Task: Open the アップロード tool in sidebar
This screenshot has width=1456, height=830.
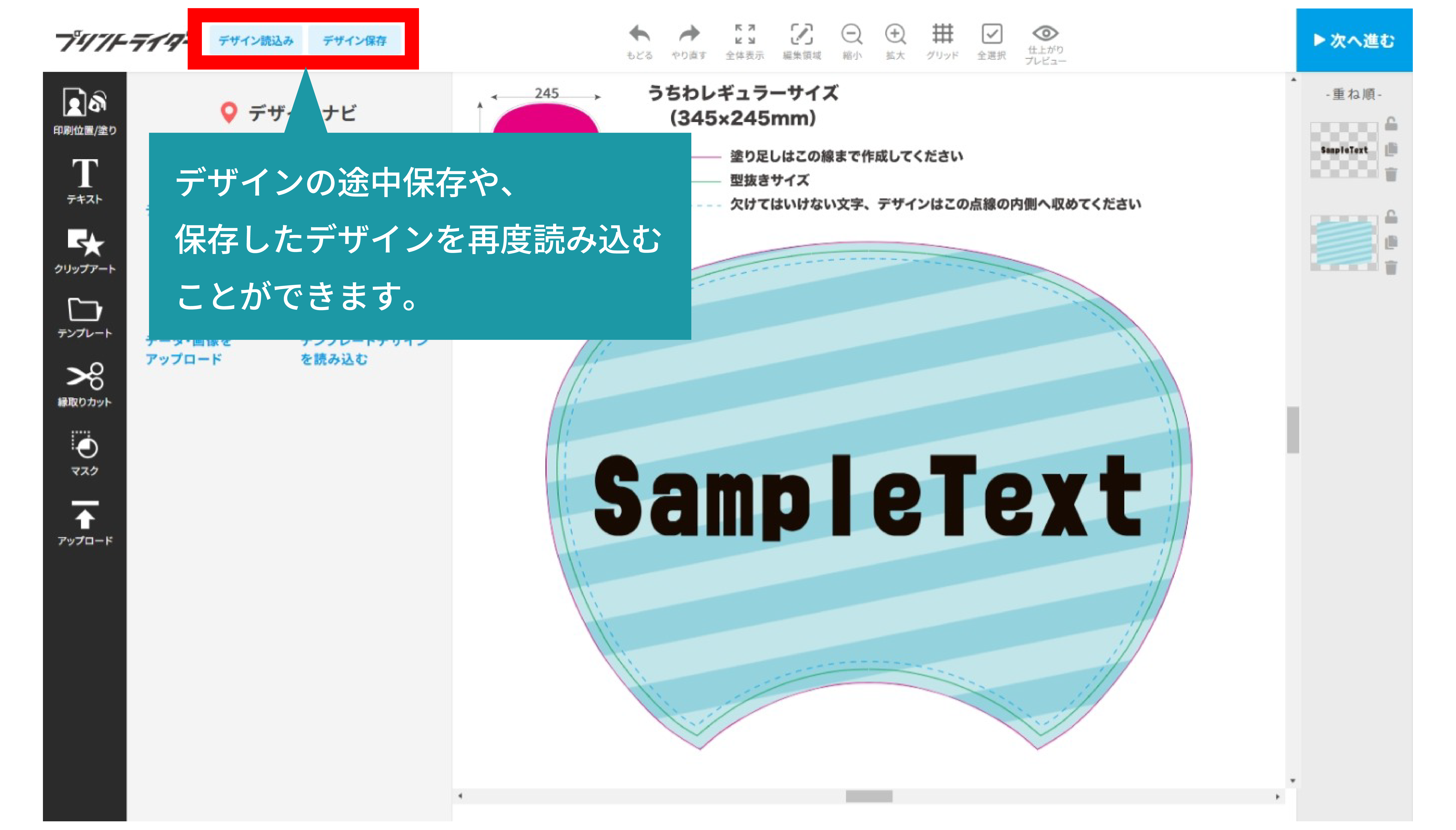Action: tap(84, 523)
